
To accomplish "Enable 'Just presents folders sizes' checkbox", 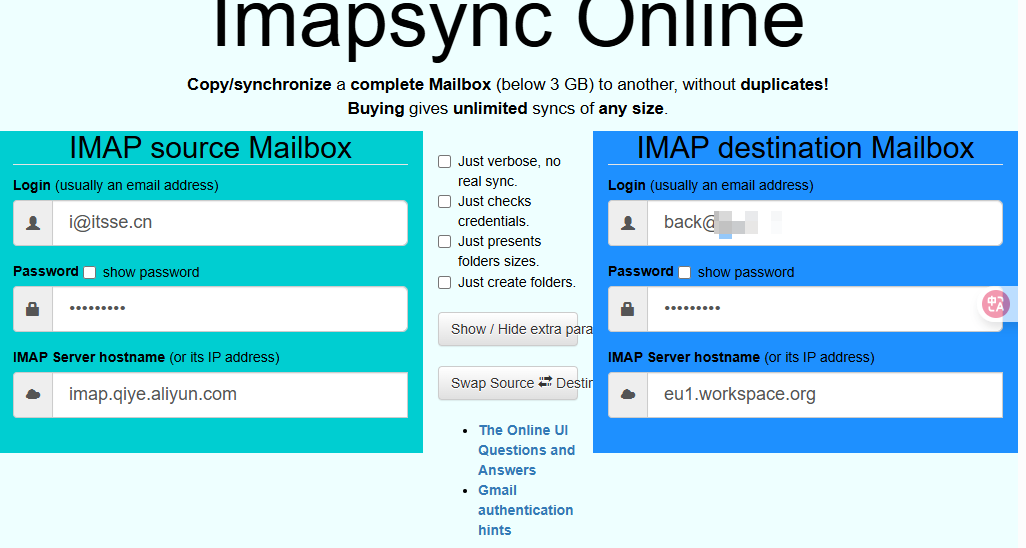I will (x=444, y=242).
